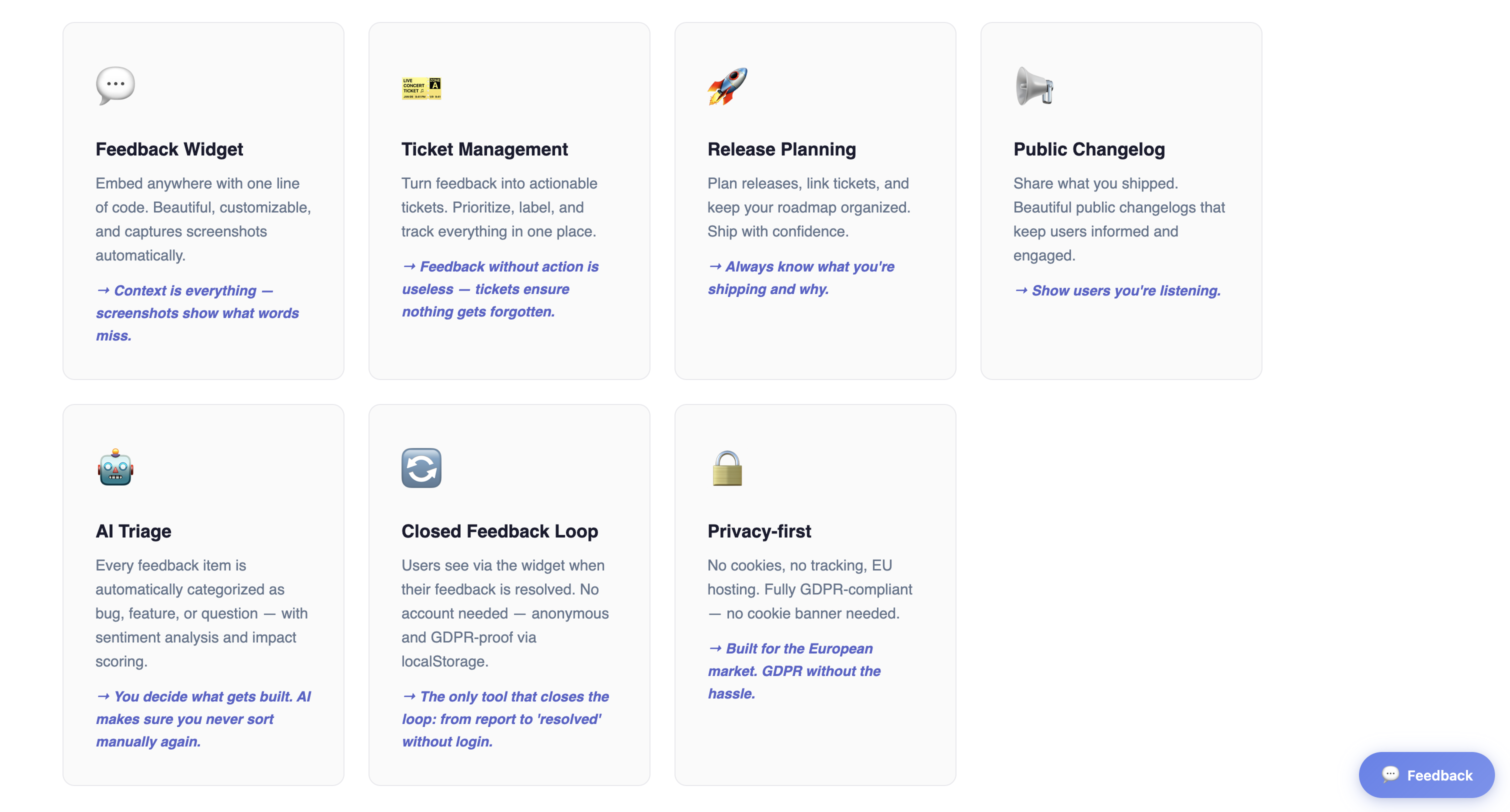The width and height of the screenshot is (1510, 812).
Task: Click the AI Triage heading
Action: pos(133,531)
